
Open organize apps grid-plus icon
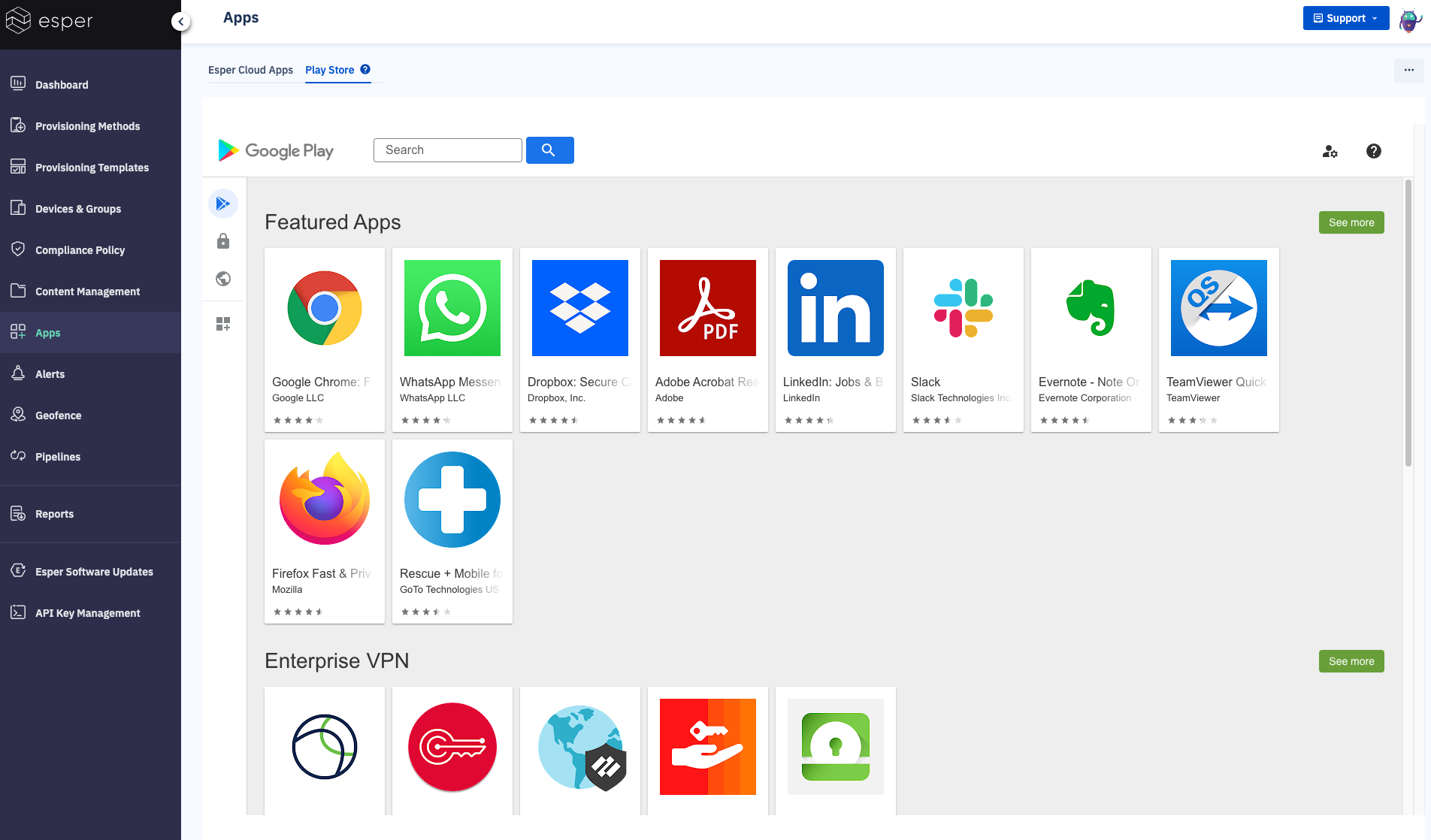click(223, 324)
